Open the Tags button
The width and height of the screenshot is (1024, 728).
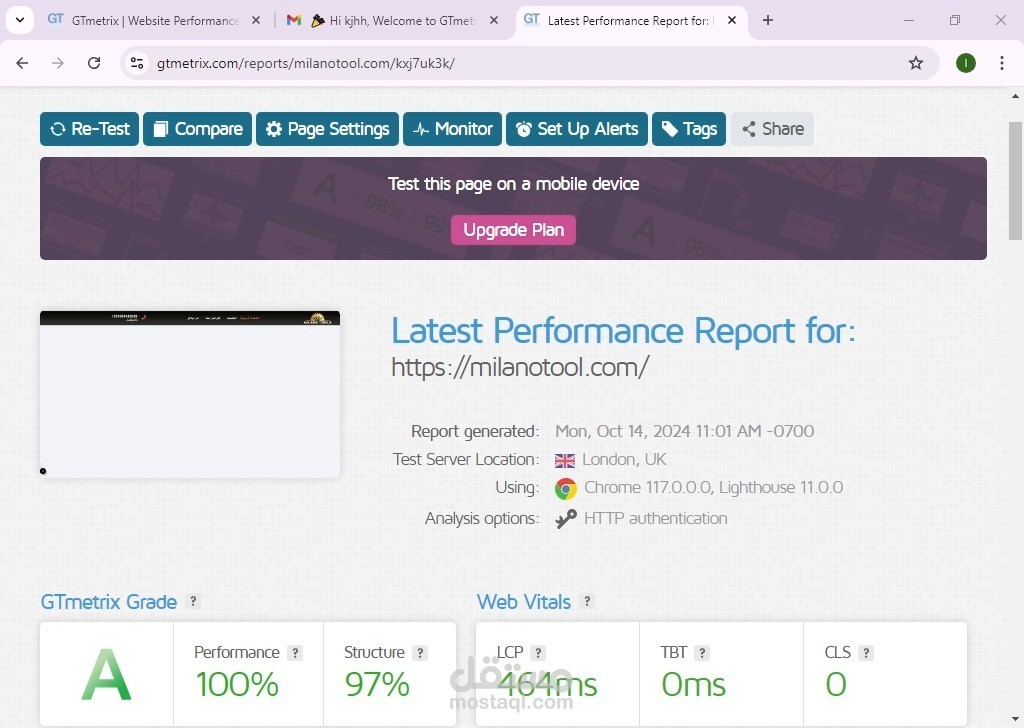click(x=689, y=129)
